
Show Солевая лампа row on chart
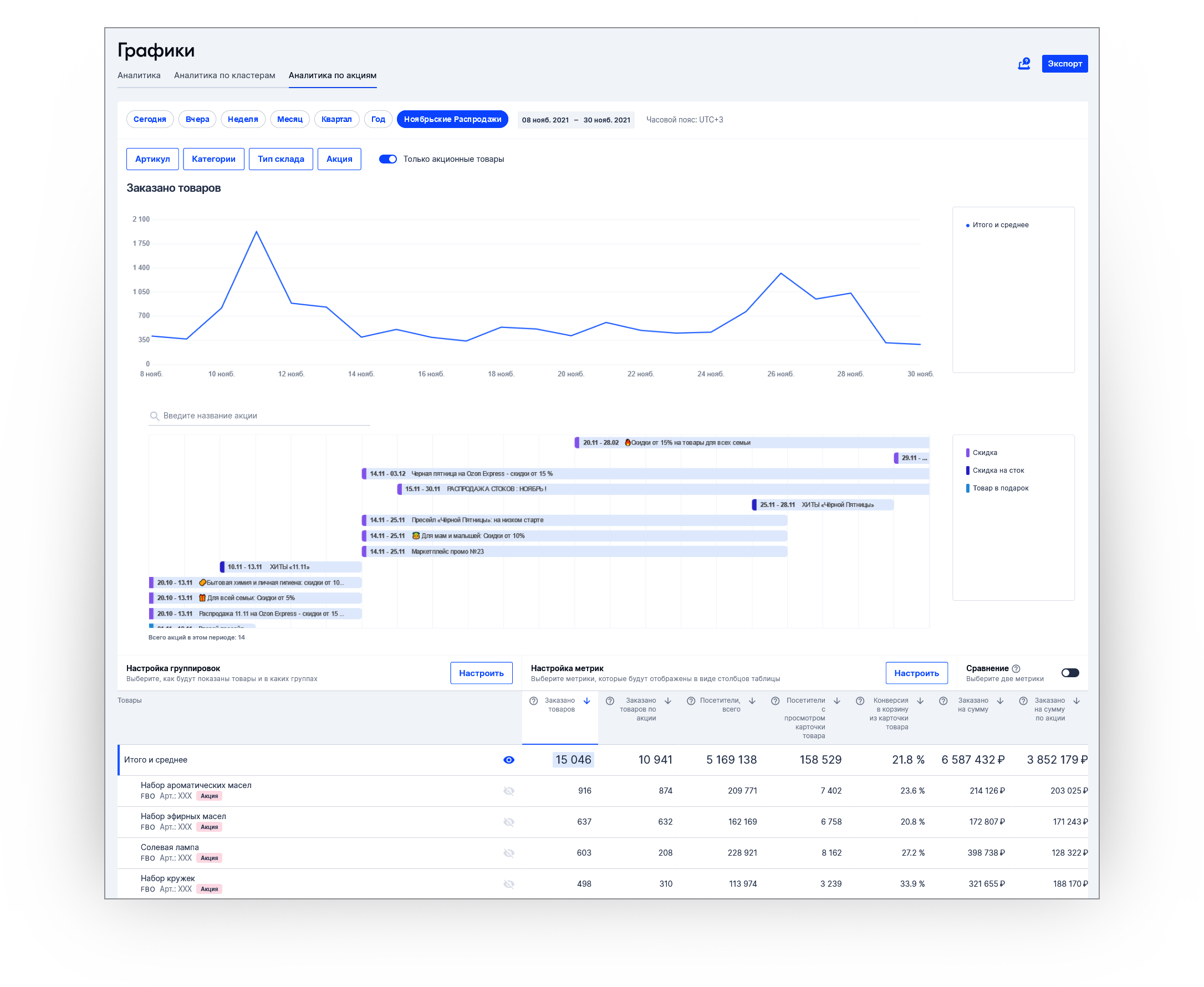509,853
